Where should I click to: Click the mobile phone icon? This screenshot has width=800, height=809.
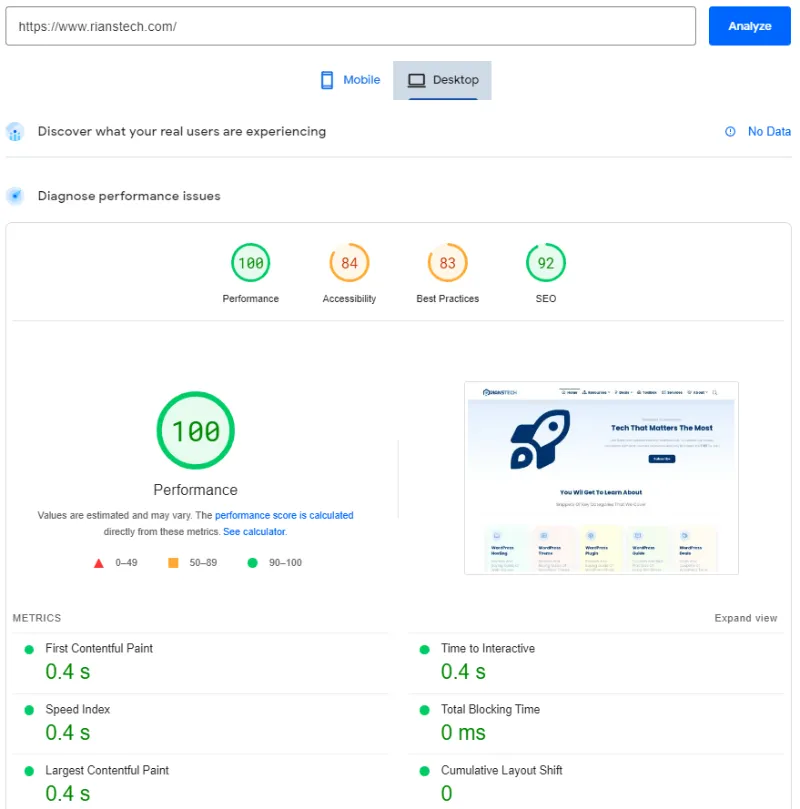pos(325,79)
